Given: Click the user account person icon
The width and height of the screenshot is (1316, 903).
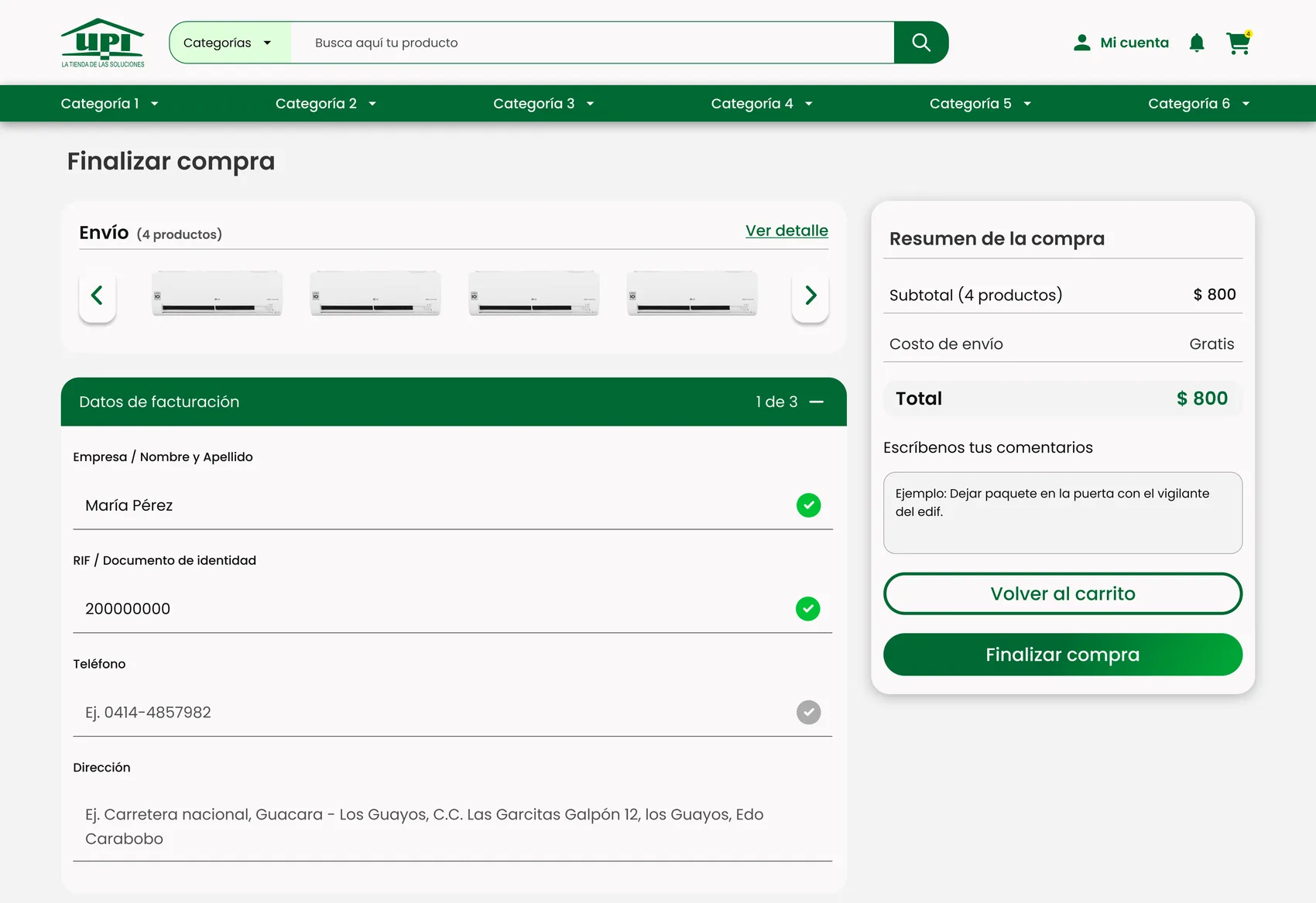Looking at the screenshot, I should coord(1082,43).
